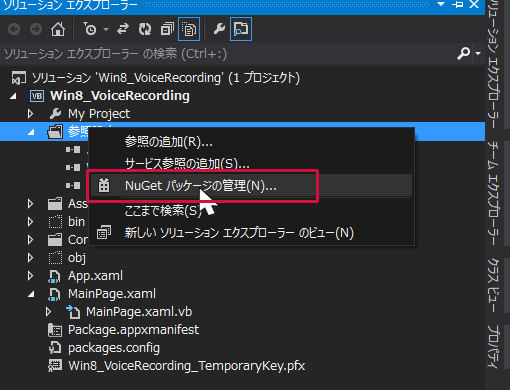Viewport: 510px width, 390px height.
Task: Click the VB project icon
Action: pyautogui.click(x=37, y=96)
